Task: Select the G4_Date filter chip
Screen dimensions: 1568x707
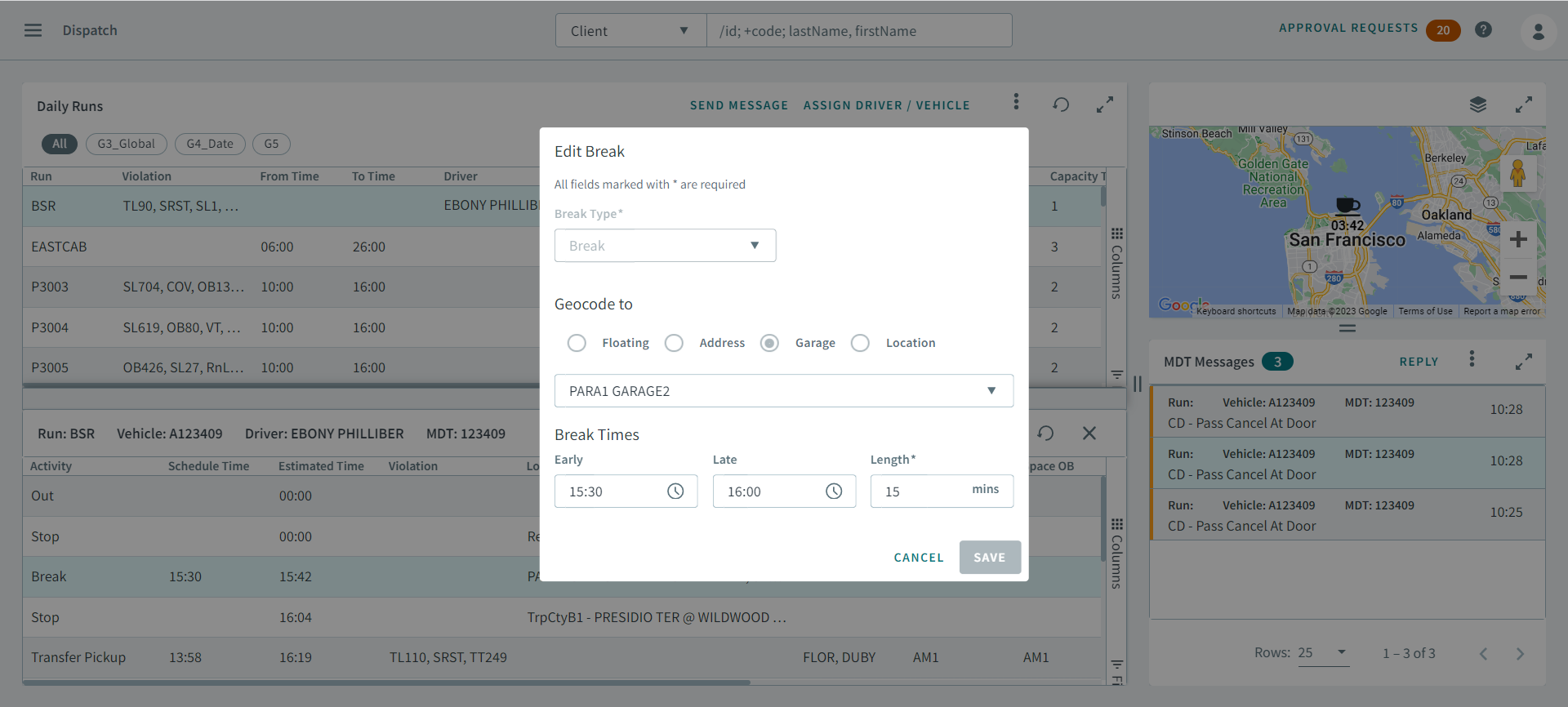Action: tap(210, 144)
